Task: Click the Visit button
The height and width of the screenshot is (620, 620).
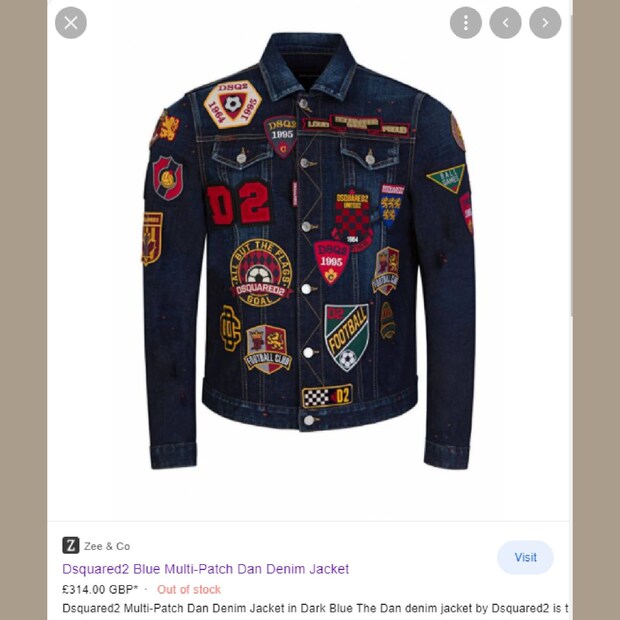Action: (525, 558)
